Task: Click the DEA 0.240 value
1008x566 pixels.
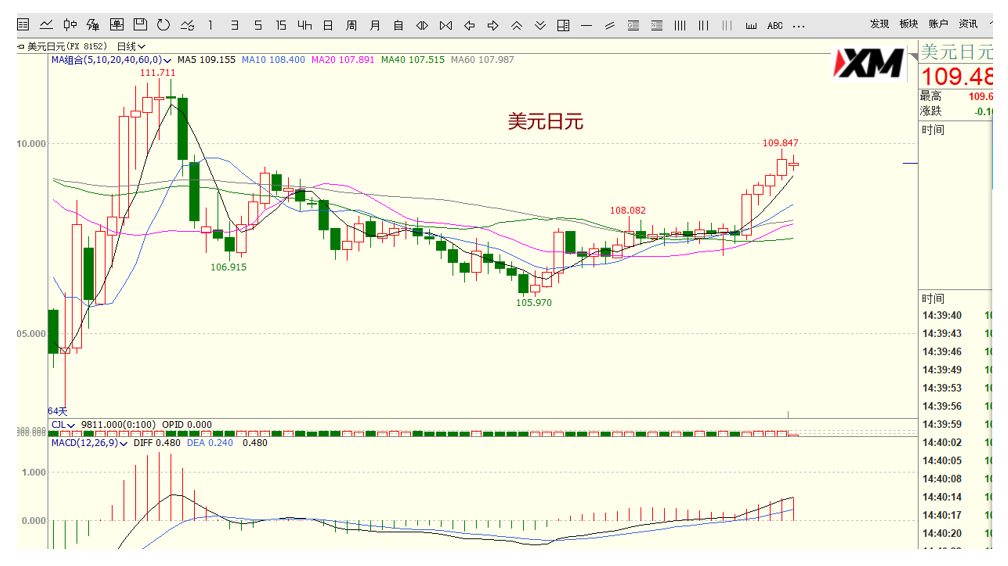Action: pos(210,443)
